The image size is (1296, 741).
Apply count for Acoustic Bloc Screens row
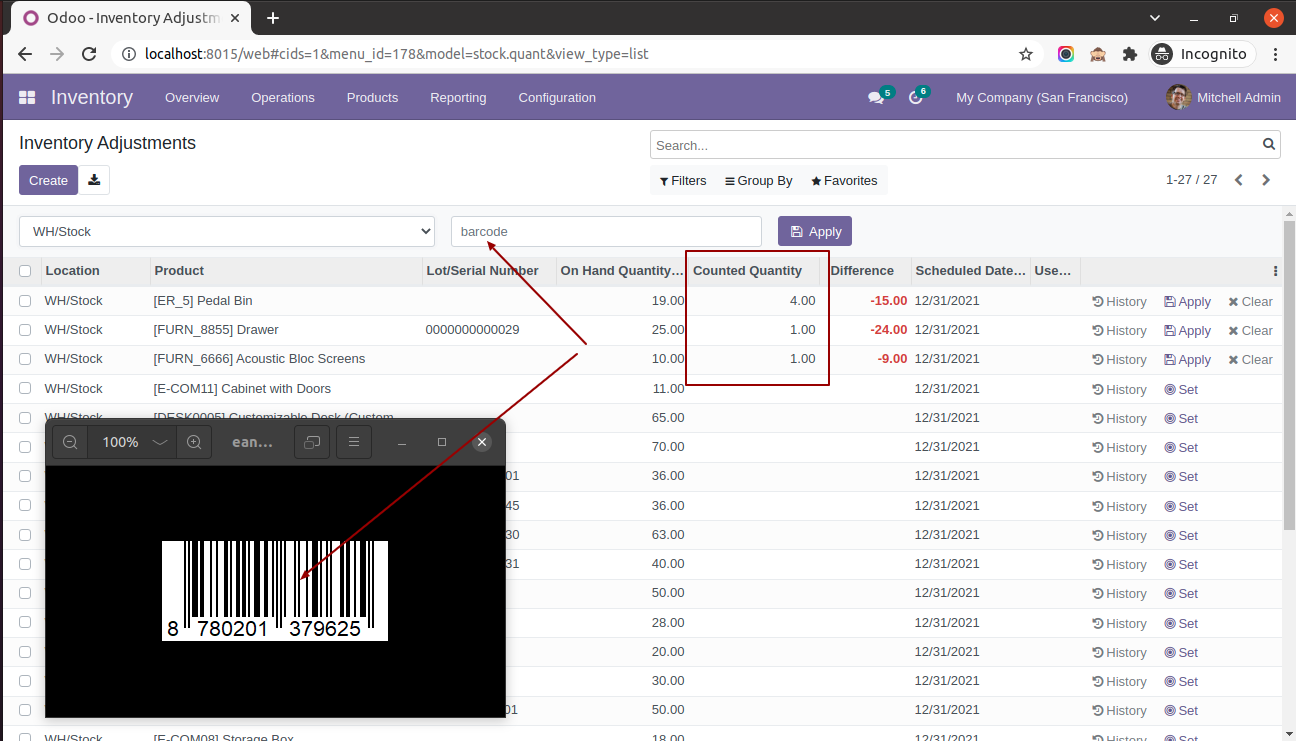click(1187, 359)
